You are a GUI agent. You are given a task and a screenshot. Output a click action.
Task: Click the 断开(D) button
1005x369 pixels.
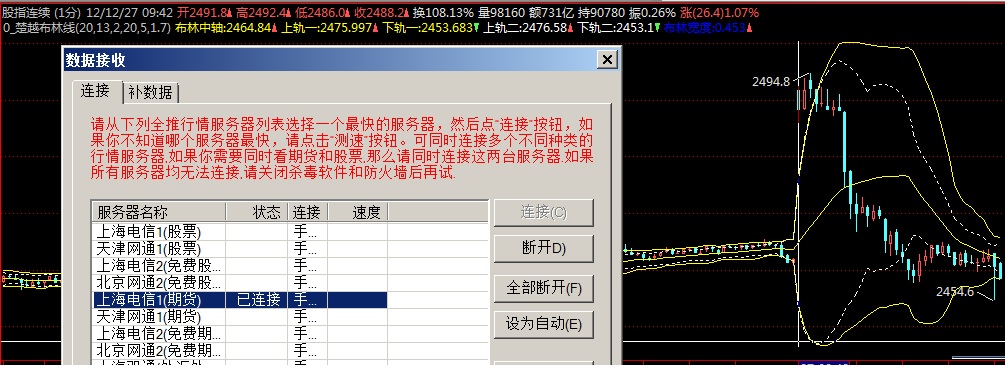click(544, 249)
